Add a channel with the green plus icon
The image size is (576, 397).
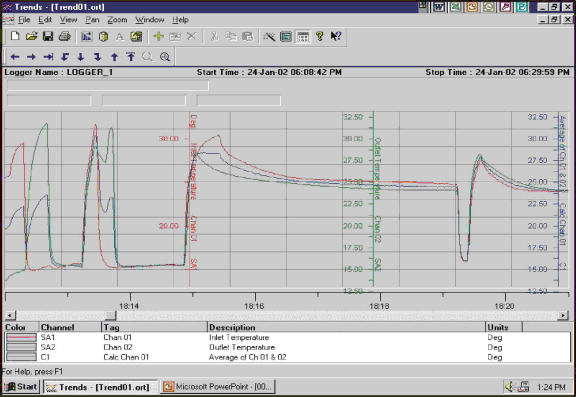(x=158, y=36)
